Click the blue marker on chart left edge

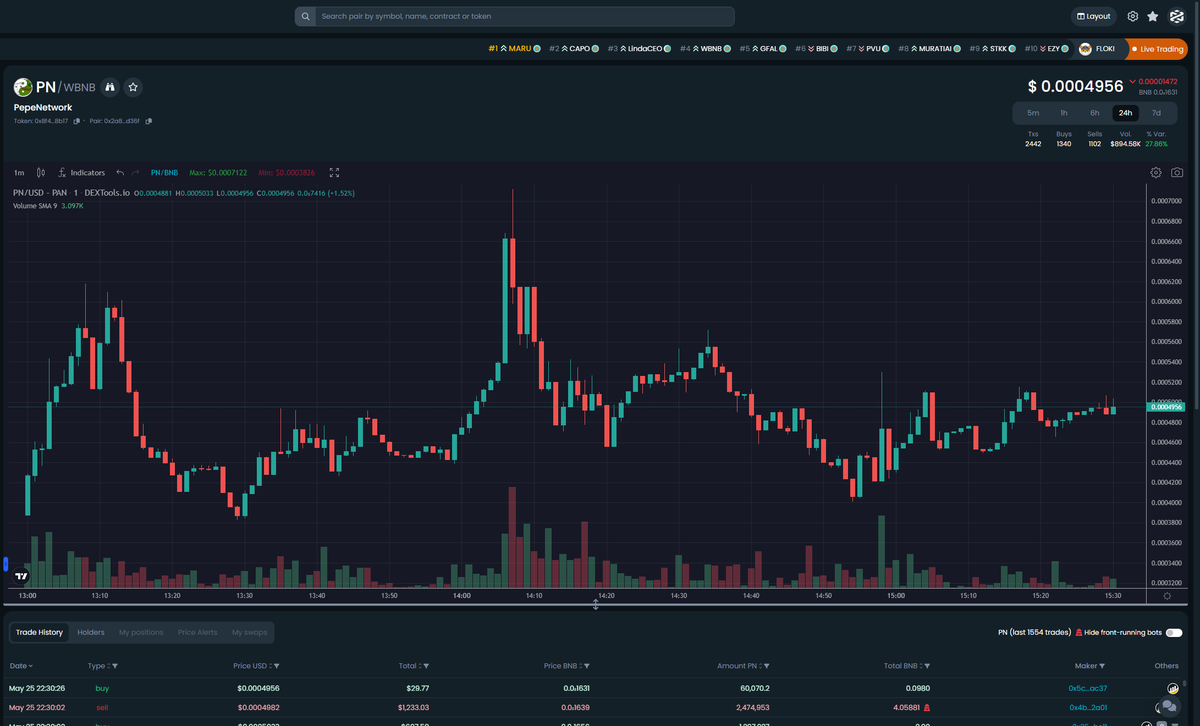coord(5,564)
